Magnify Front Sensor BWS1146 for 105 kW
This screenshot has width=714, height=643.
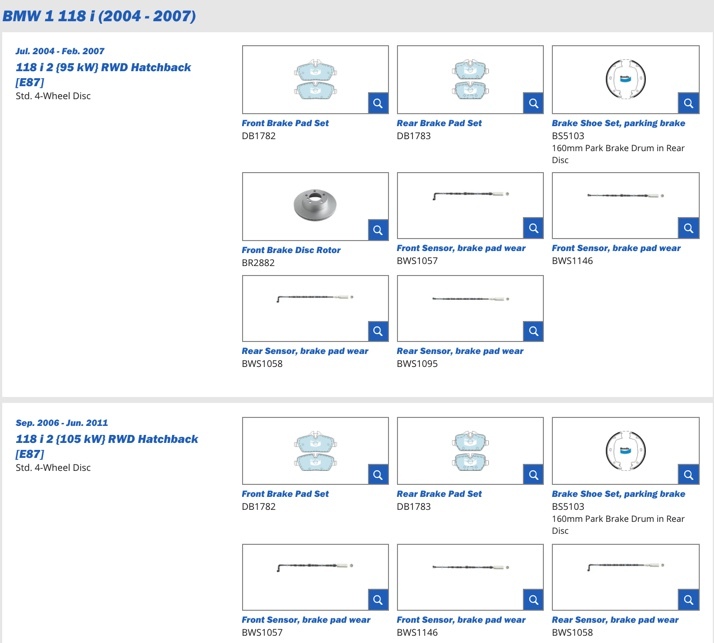[533, 600]
